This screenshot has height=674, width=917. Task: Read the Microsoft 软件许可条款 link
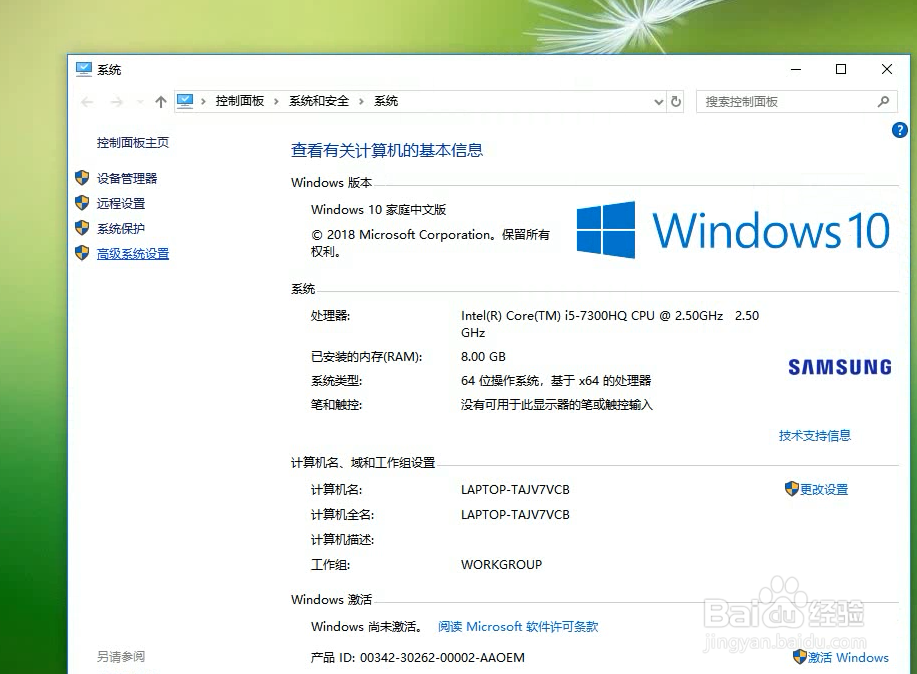point(518,627)
